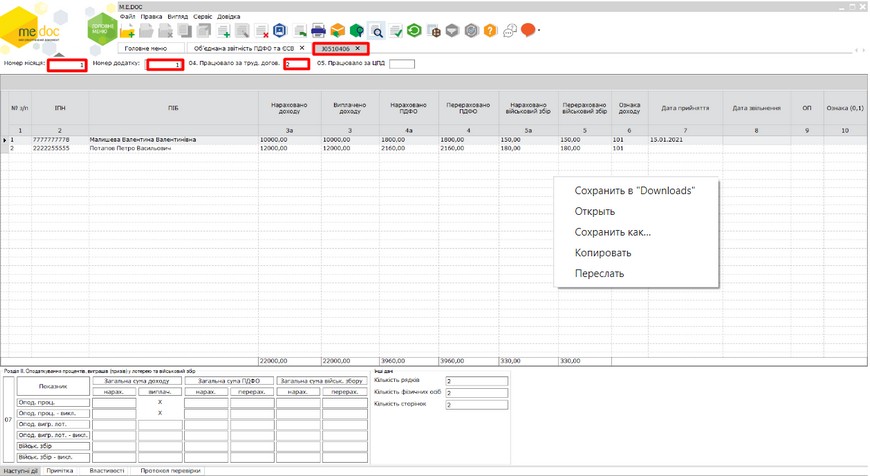Open the Сервіс menu
The height and width of the screenshot is (476, 870).
[x=202, y=17]
